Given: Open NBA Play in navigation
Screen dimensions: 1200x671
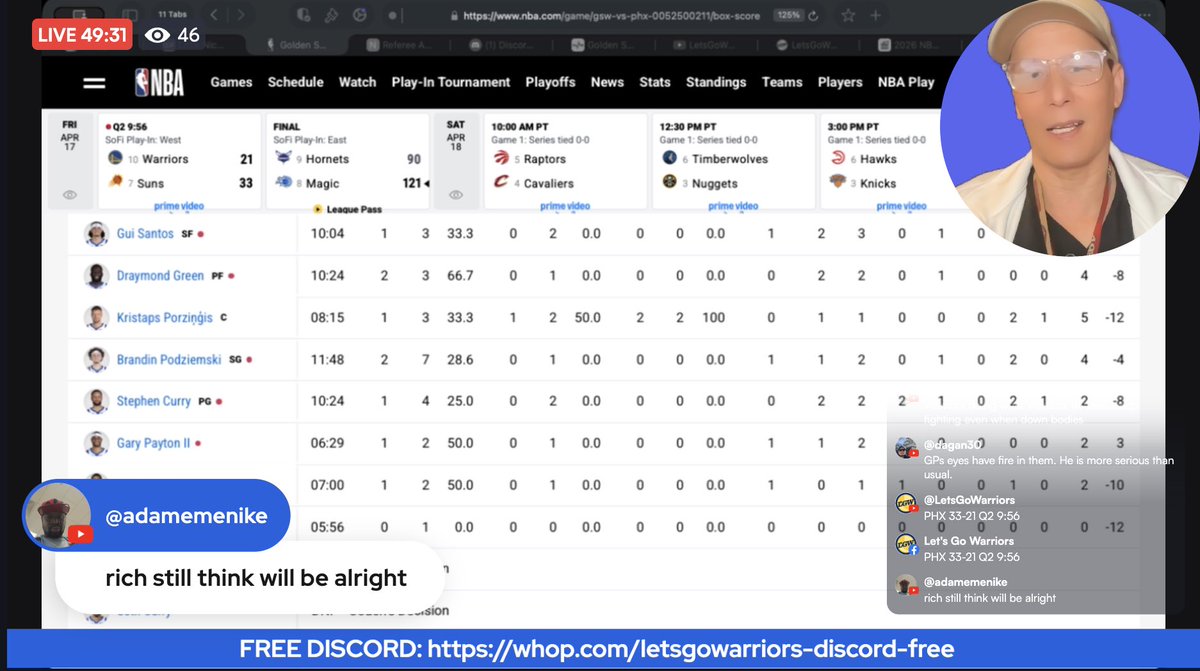Looking at the screenshot, I should [x=906, y=82].
